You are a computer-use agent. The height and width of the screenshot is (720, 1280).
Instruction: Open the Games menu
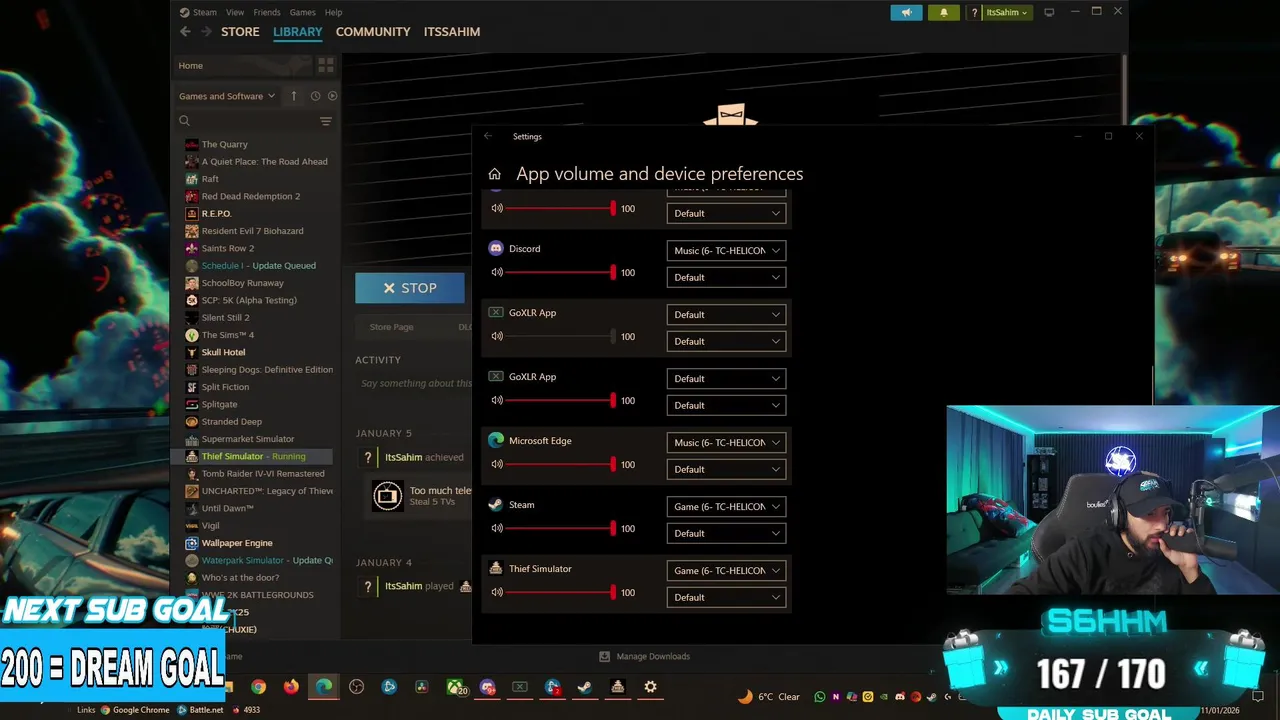(x=303, y=12)
